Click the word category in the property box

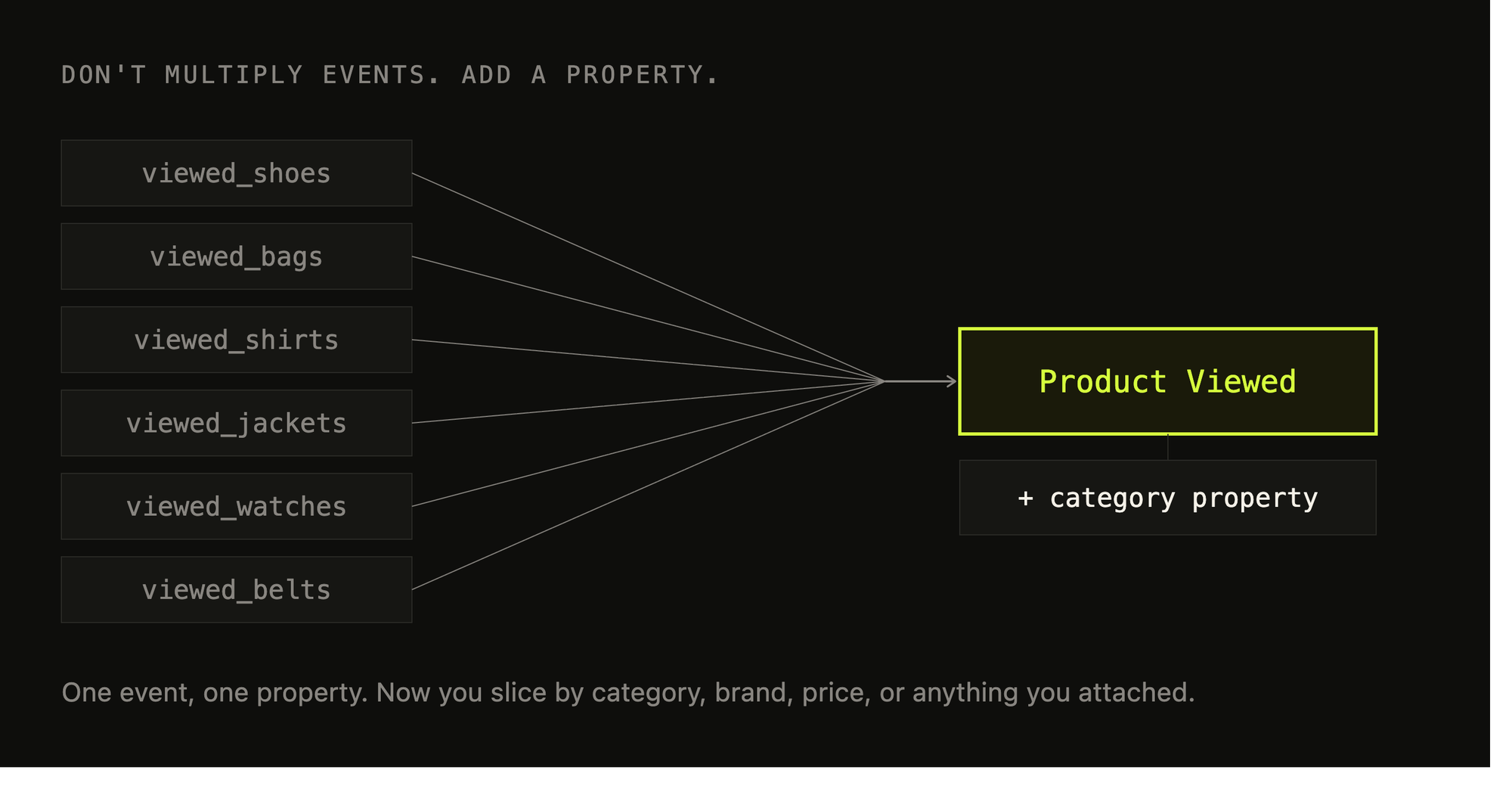click(x=1113, y=499)
